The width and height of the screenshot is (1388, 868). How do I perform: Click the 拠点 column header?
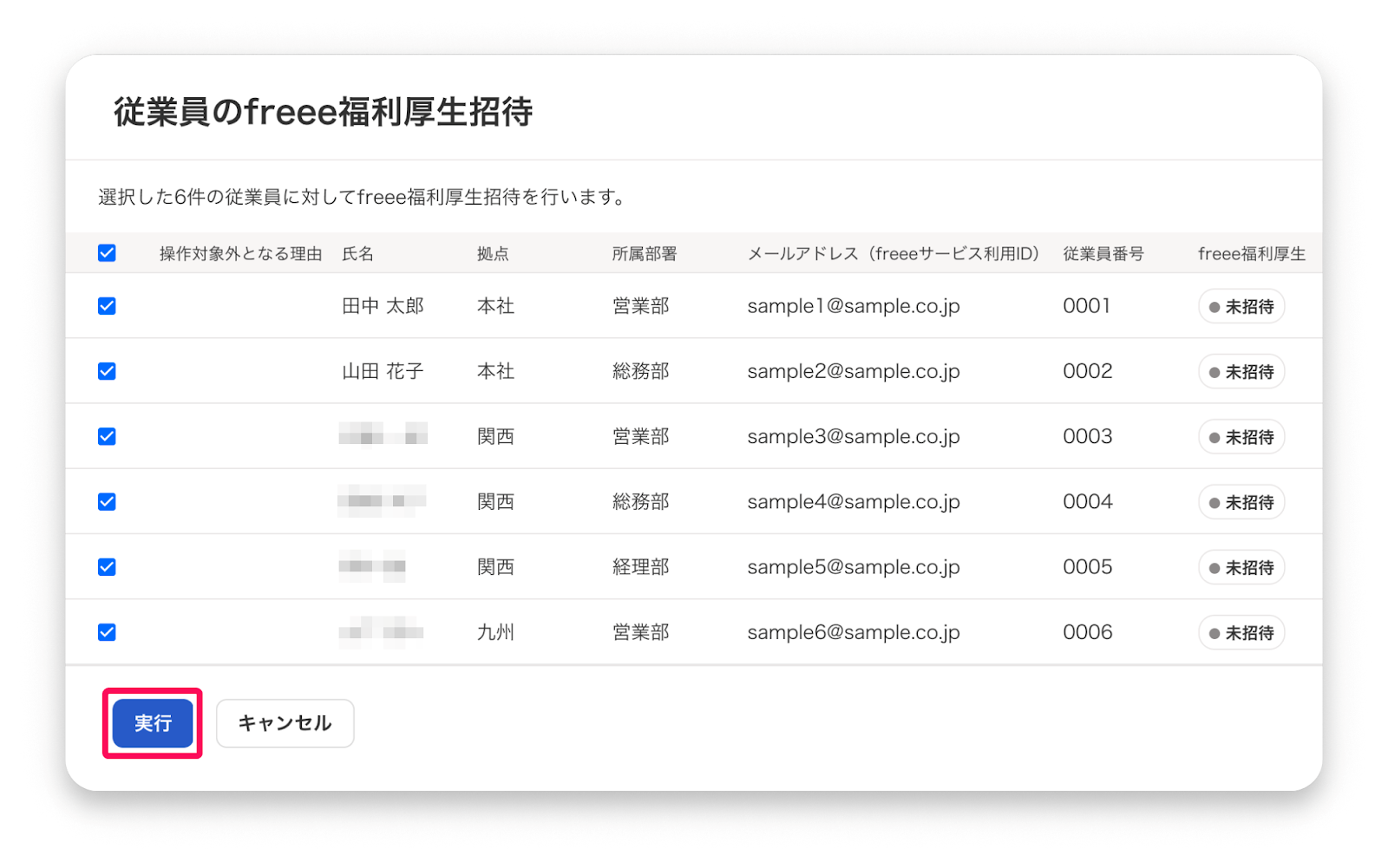tap(493, 254)
